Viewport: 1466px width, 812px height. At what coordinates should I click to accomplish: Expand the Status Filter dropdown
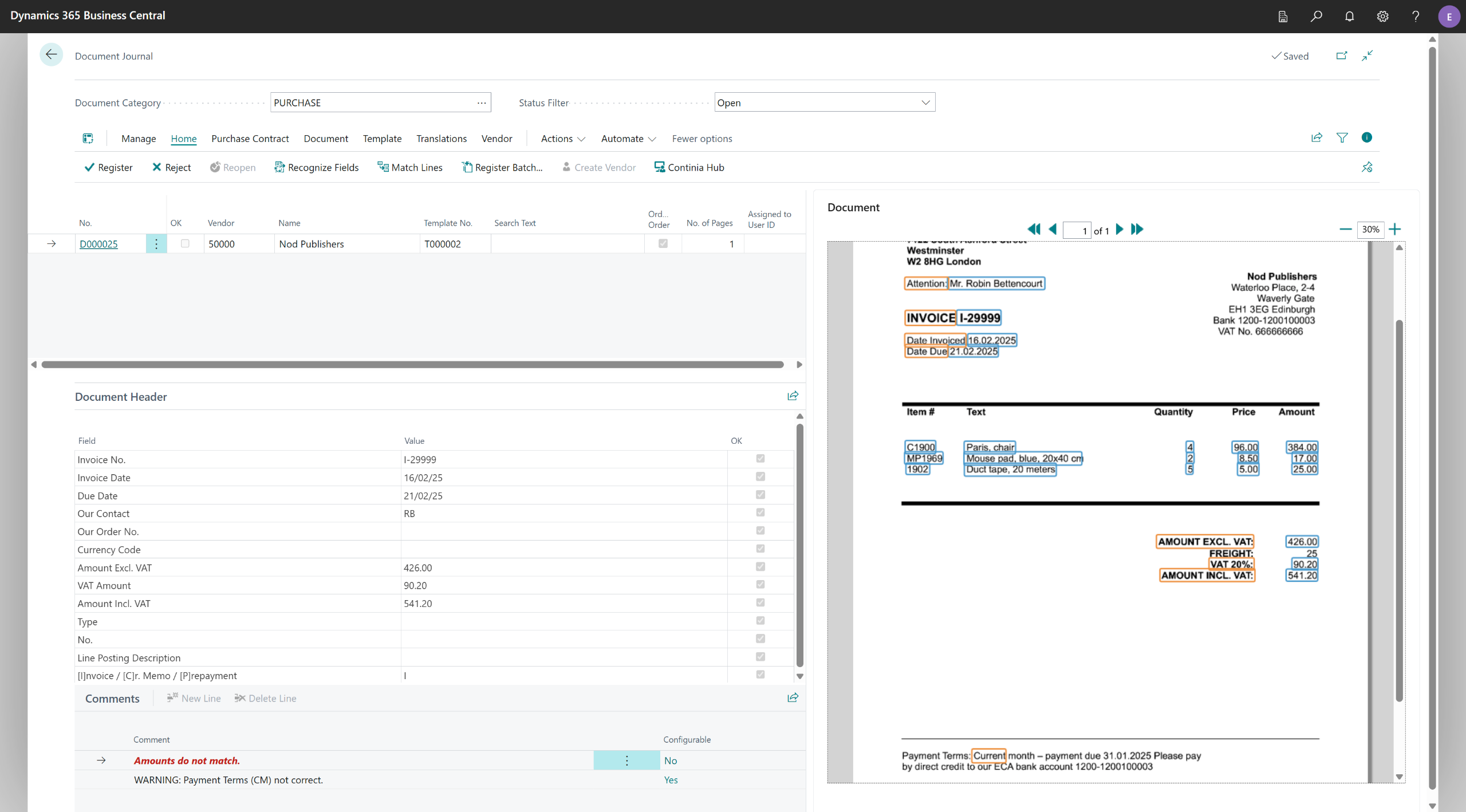point(925,103)
